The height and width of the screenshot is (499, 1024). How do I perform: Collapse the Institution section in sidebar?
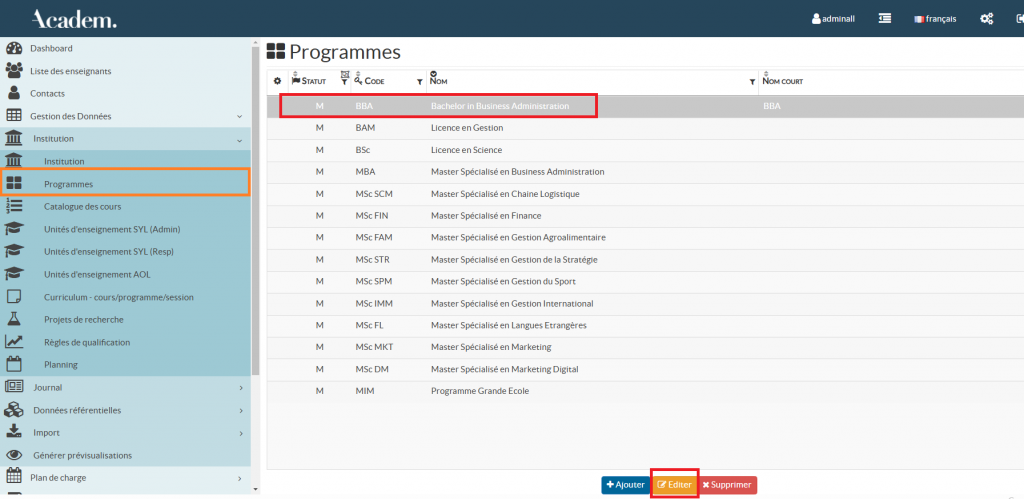pos(239,139)
